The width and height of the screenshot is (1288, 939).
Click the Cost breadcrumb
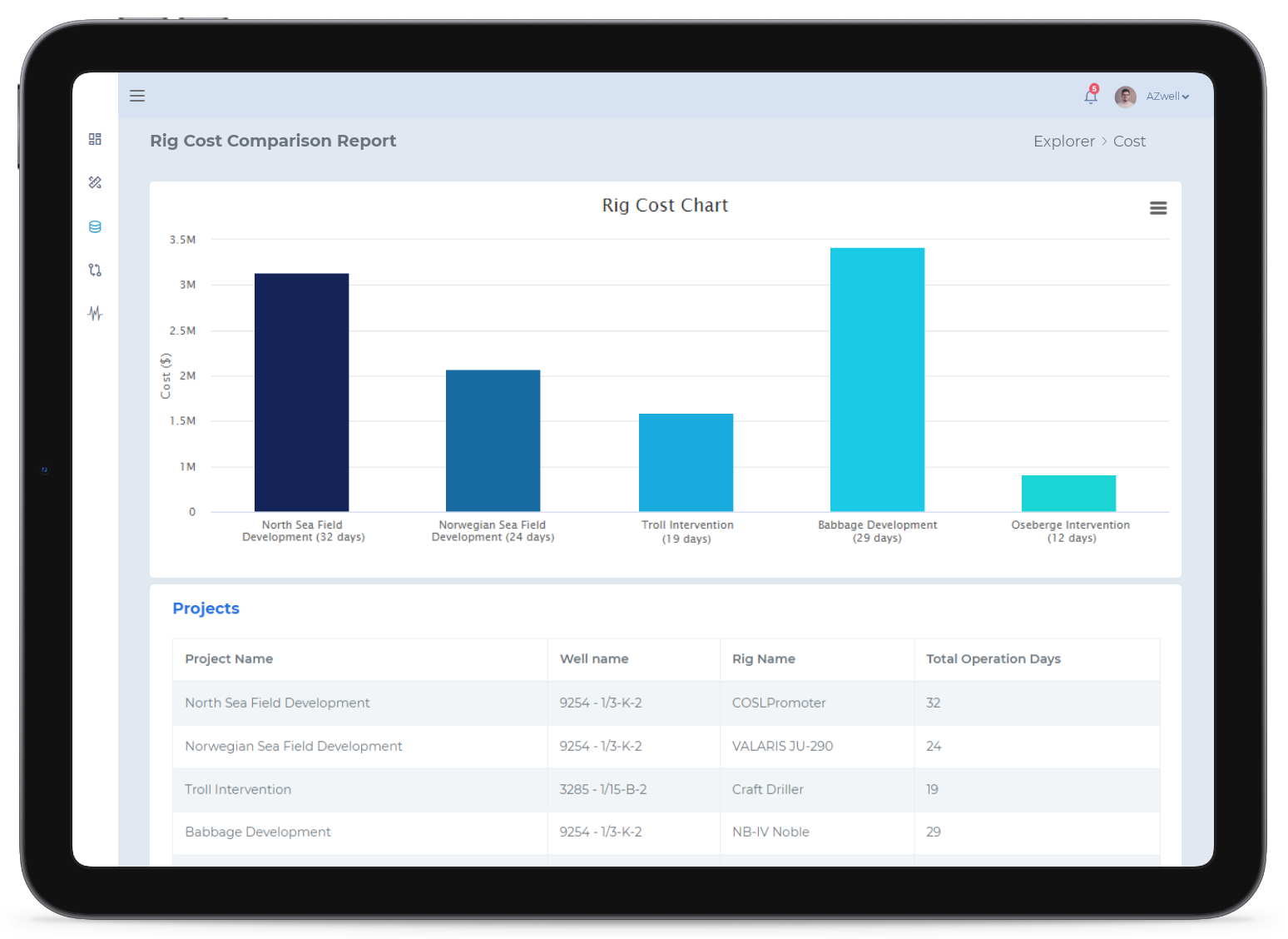point(1129,142)
